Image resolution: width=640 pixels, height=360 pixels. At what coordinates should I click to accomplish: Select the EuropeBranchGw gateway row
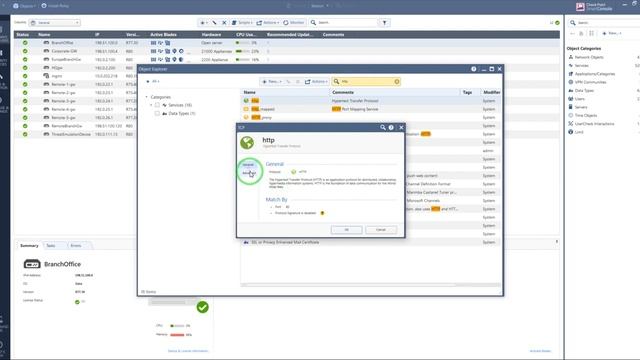coord(286,60)
